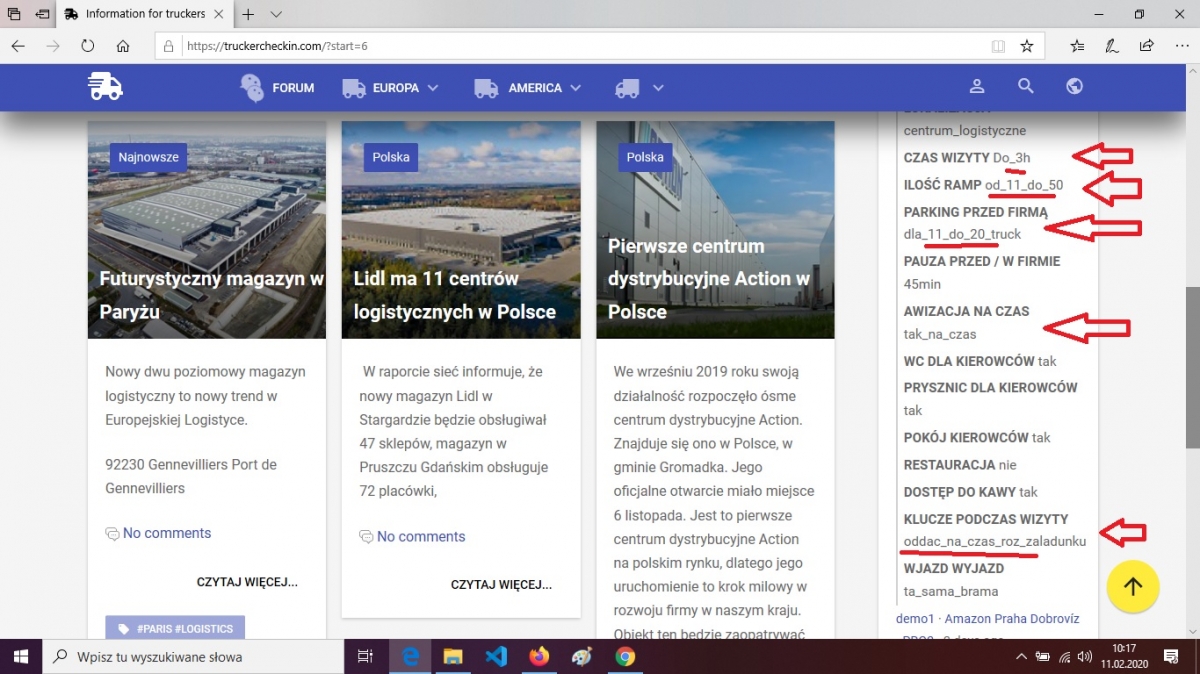Expand the AMERICA dropdown menu

(528, 88)
